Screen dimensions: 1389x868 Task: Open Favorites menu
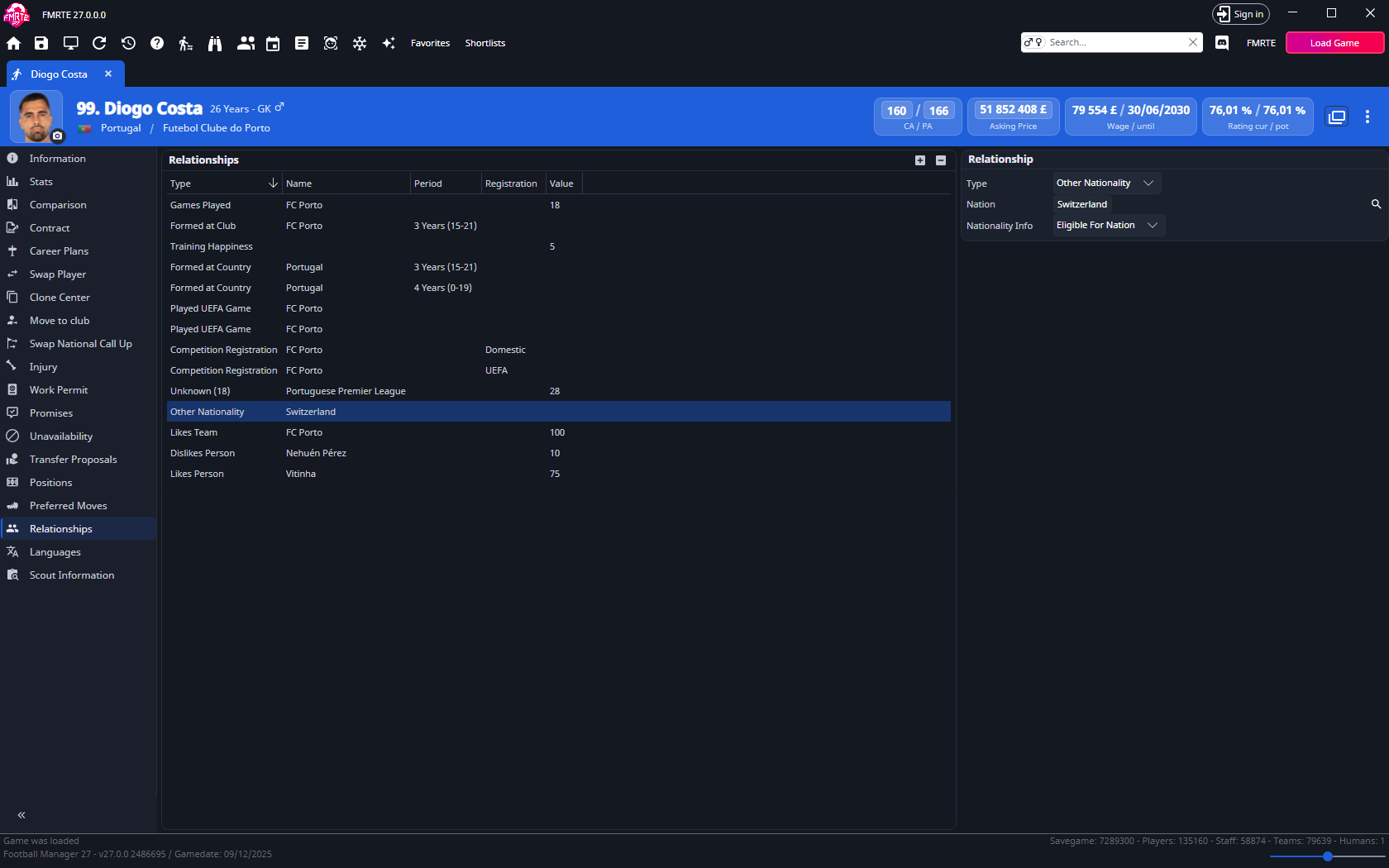[x=430, y=43]
